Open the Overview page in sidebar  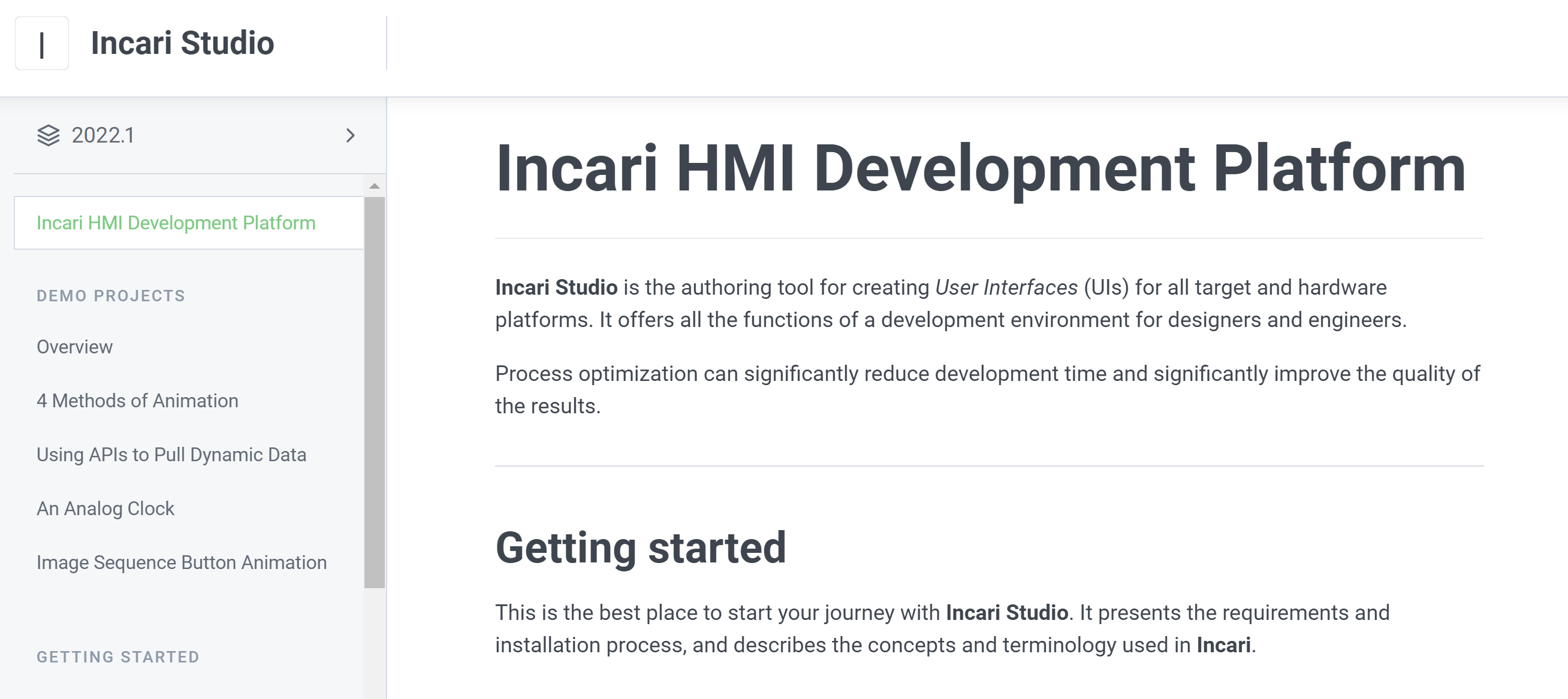pyautogui.click(x=74, y=347)
